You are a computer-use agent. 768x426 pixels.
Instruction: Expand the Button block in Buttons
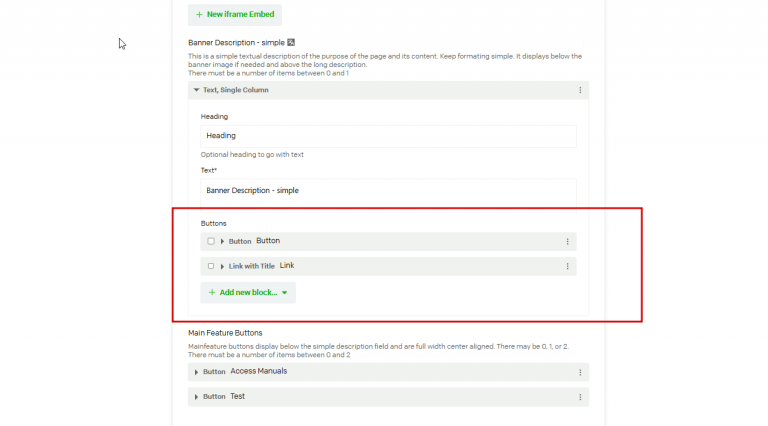tap(222, 241)
